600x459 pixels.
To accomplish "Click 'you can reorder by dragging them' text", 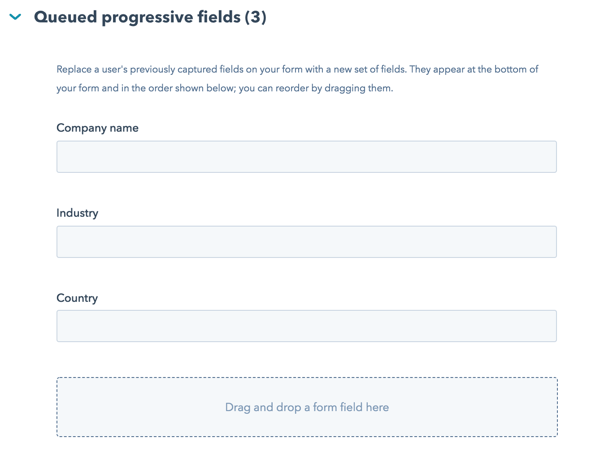I will [315, 88].
